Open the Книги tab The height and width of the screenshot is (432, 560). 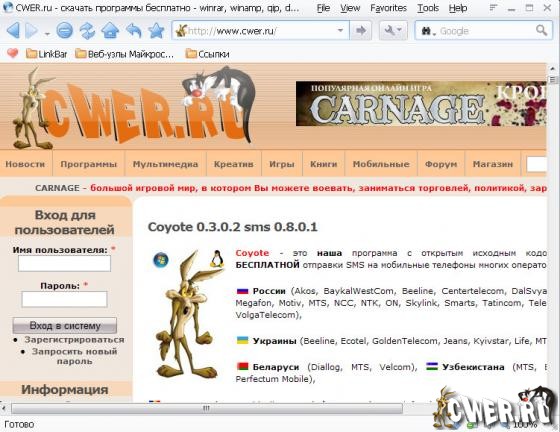click(x=324, y=164)
